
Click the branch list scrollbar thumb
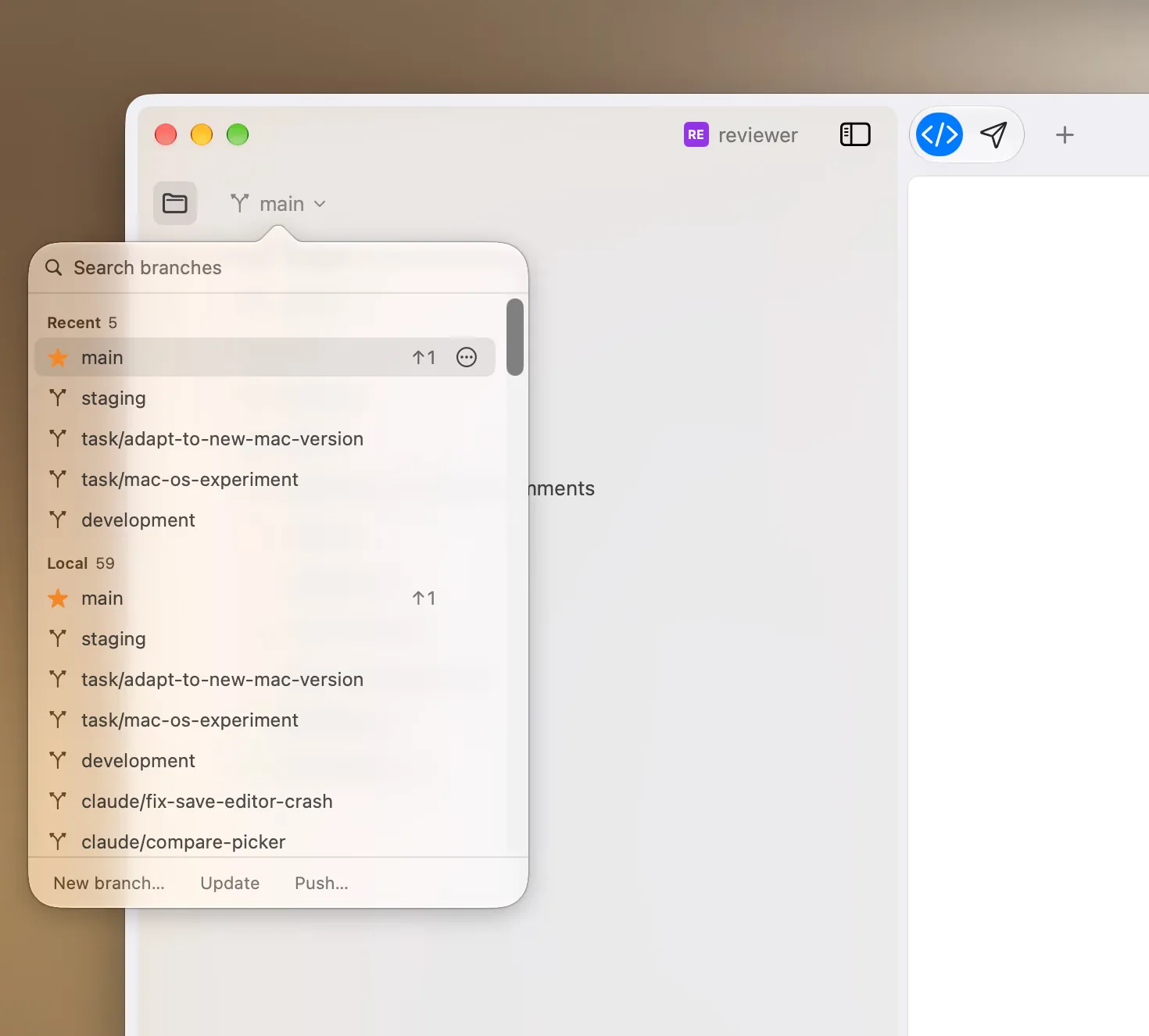(x=514, y=337)
